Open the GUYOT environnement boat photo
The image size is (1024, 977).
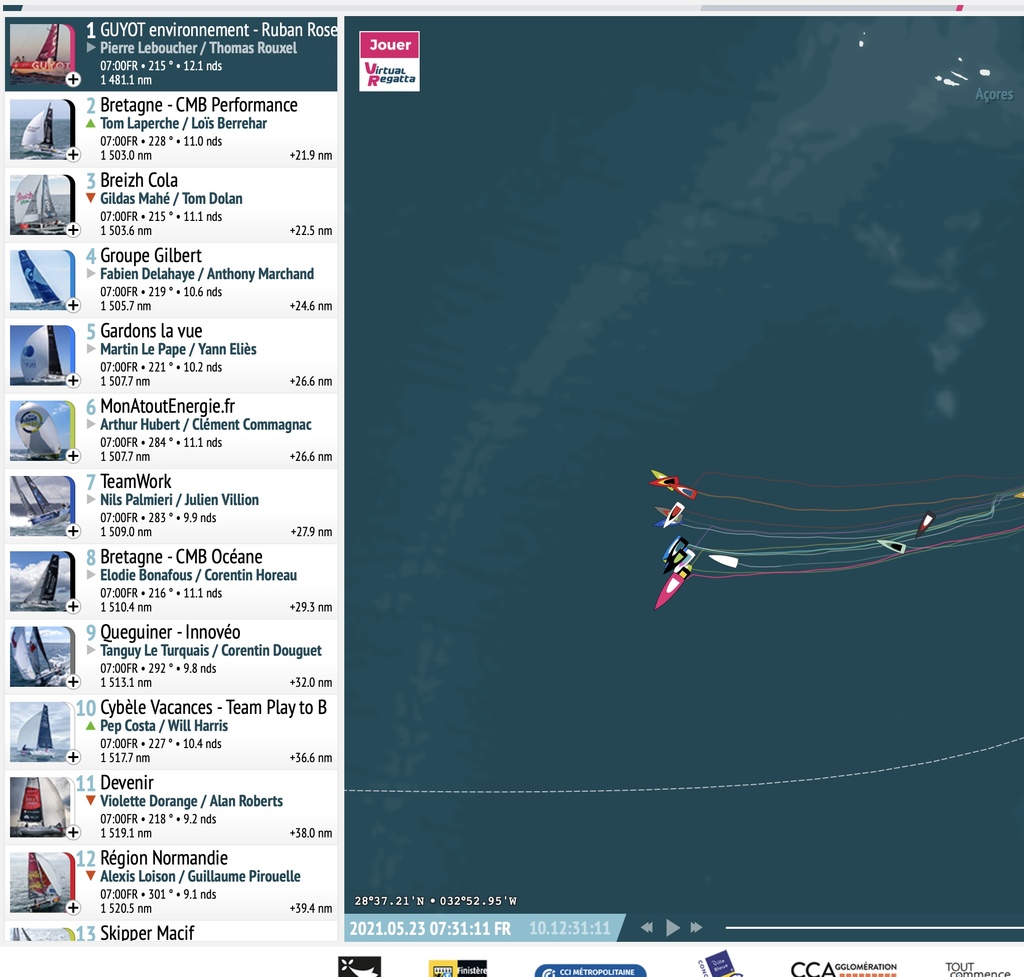point(42,54)
